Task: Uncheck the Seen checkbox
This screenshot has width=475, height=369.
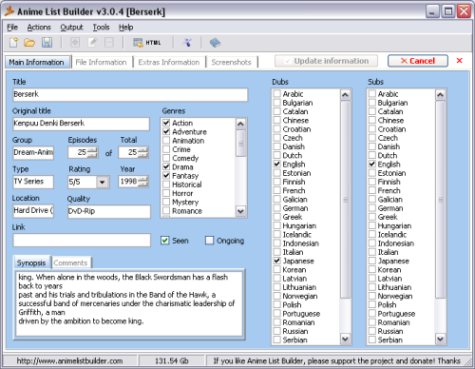Action: [x=165, y=240]
